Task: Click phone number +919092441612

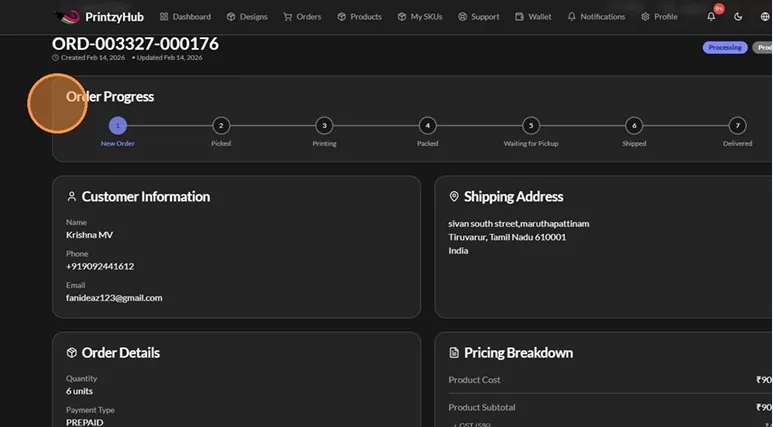Action: [100, 266]
